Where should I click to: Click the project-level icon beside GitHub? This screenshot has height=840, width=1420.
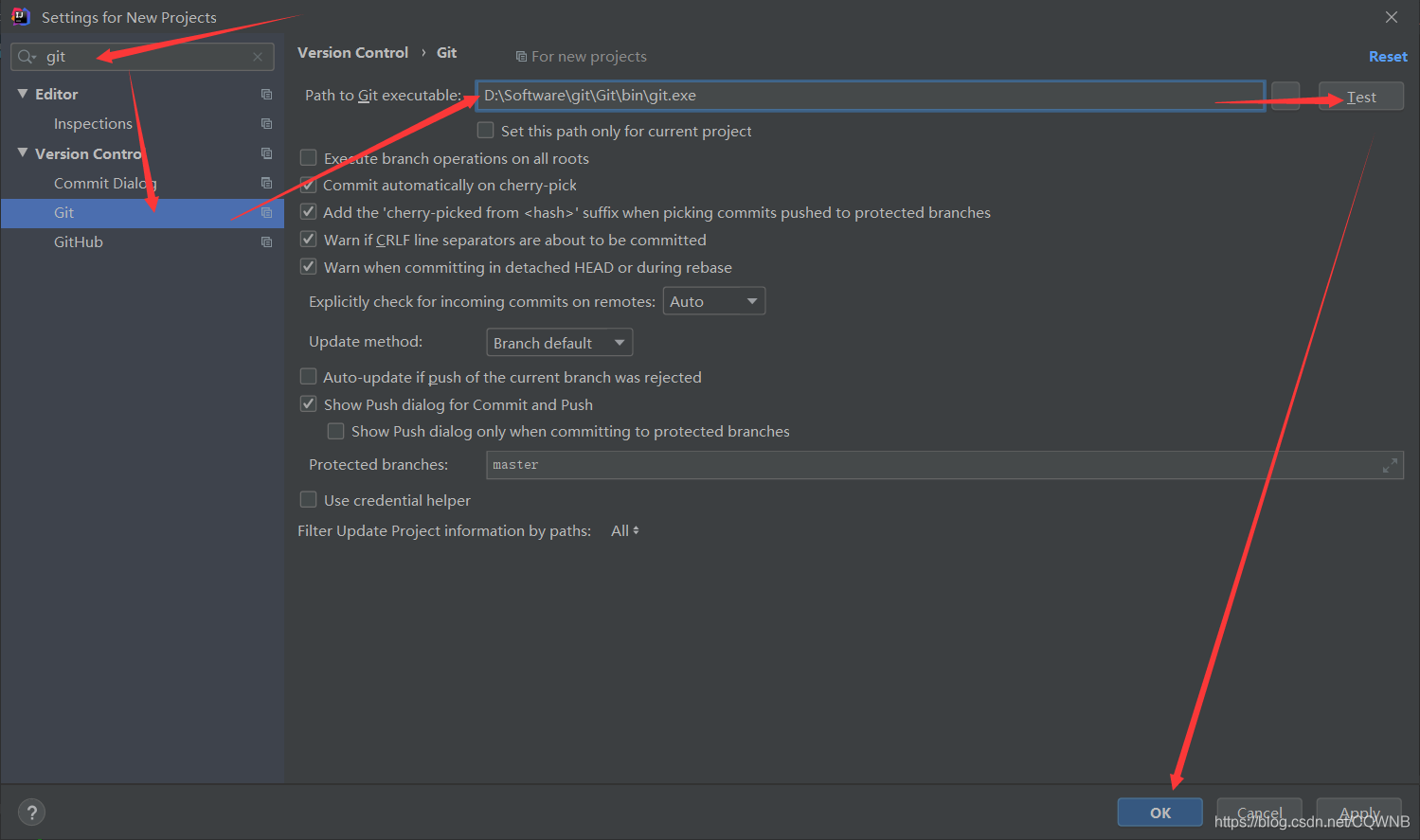coord(266,242)
